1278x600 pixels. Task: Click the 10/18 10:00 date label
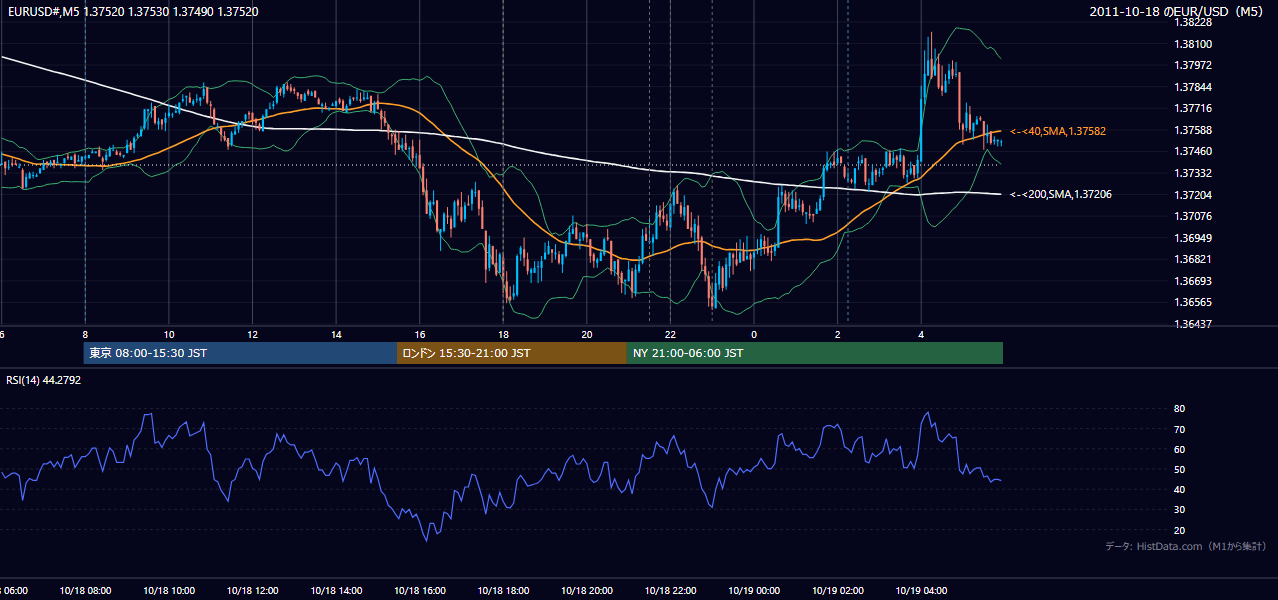[x=168, y=591]
